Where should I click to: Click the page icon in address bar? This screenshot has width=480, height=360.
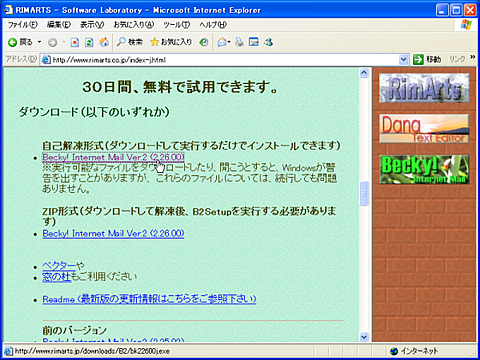(46, 60)
